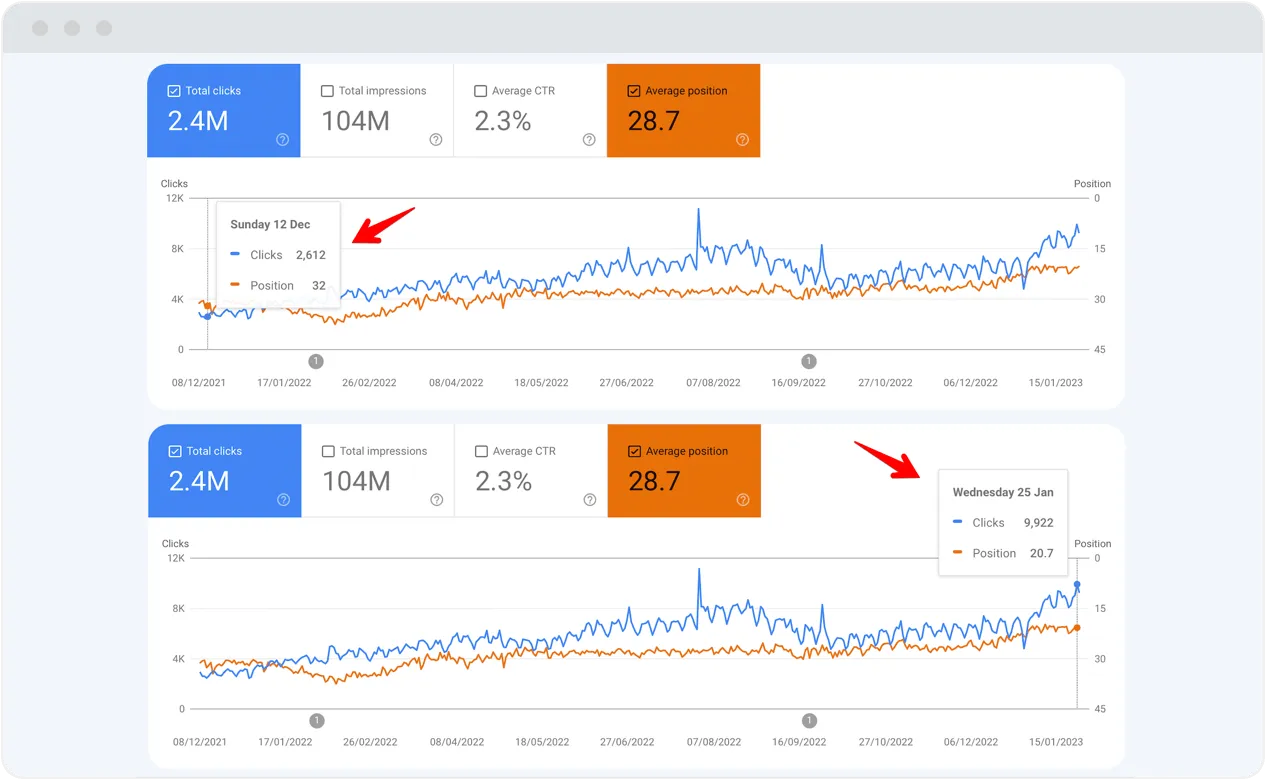Enable the Average CTR checkbox
Screen dimensions: 1266x780
pos(480,90)
